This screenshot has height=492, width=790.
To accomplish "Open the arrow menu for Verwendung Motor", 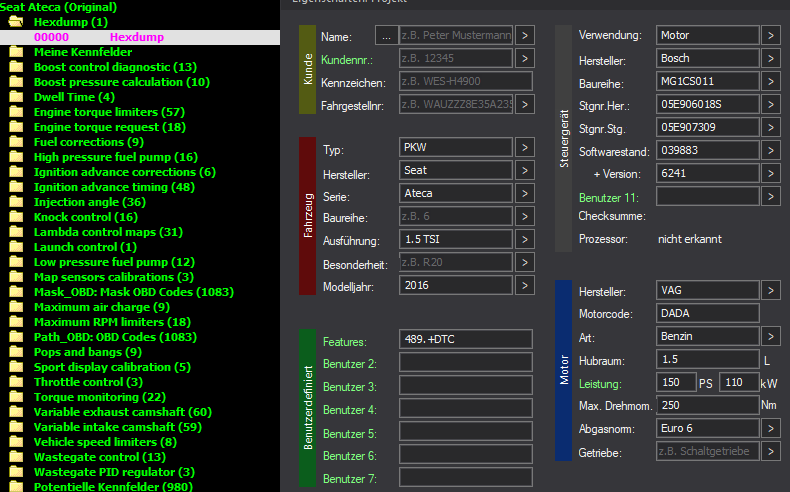I will (x=770, y=35).
